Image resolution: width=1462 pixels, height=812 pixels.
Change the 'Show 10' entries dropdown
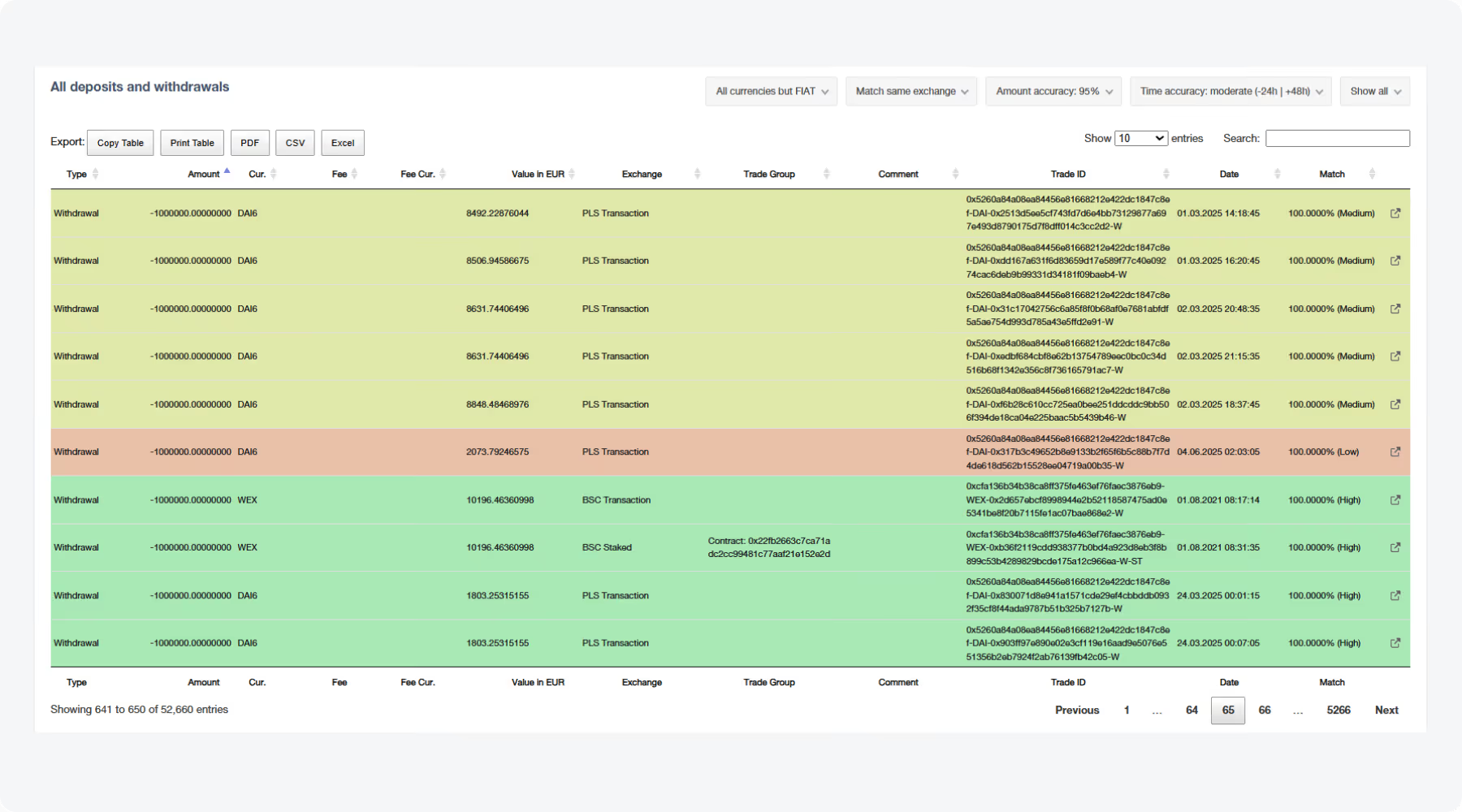point(1142,138)
